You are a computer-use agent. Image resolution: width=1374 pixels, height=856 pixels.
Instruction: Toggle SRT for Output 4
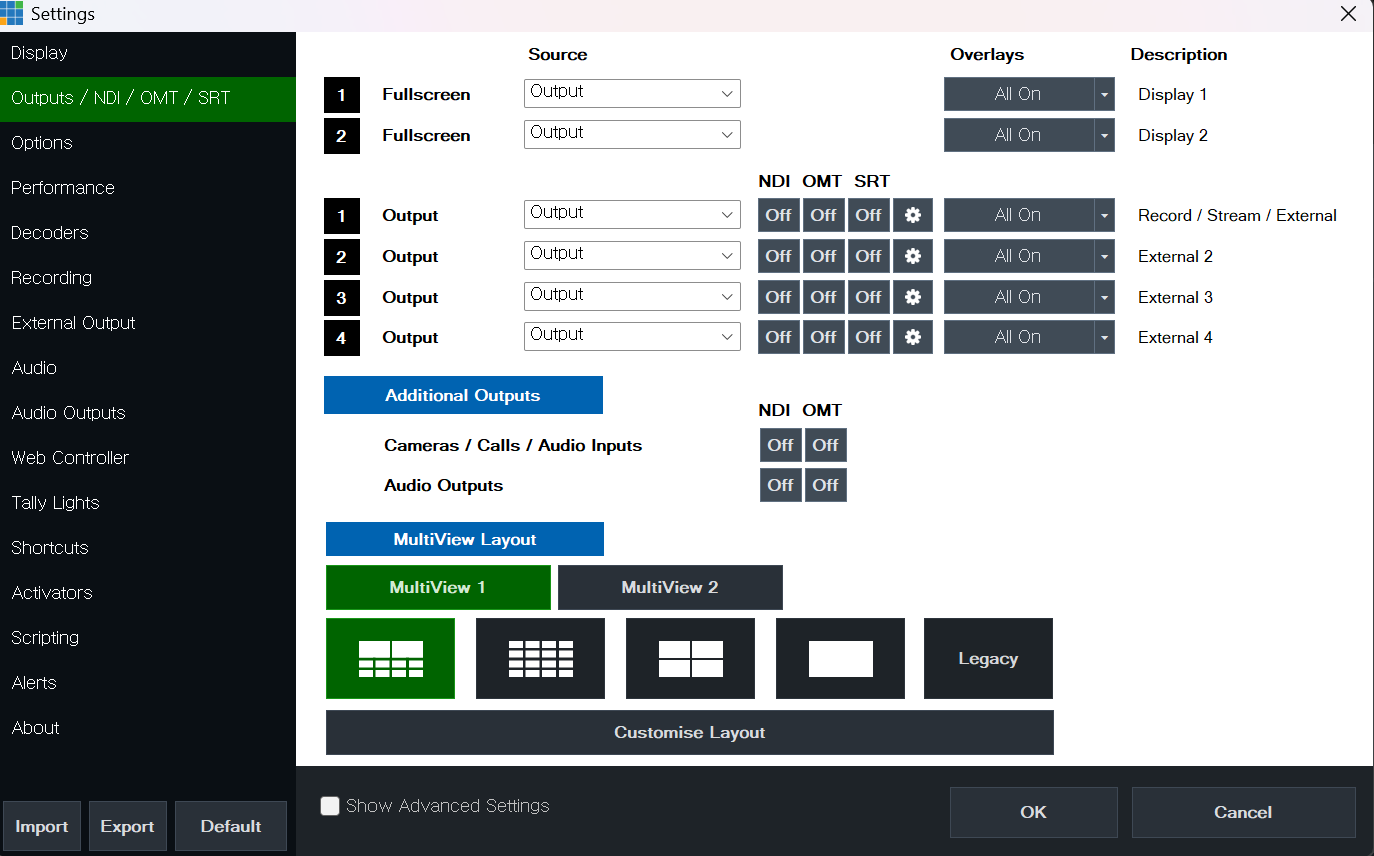[x=868, y=337]
